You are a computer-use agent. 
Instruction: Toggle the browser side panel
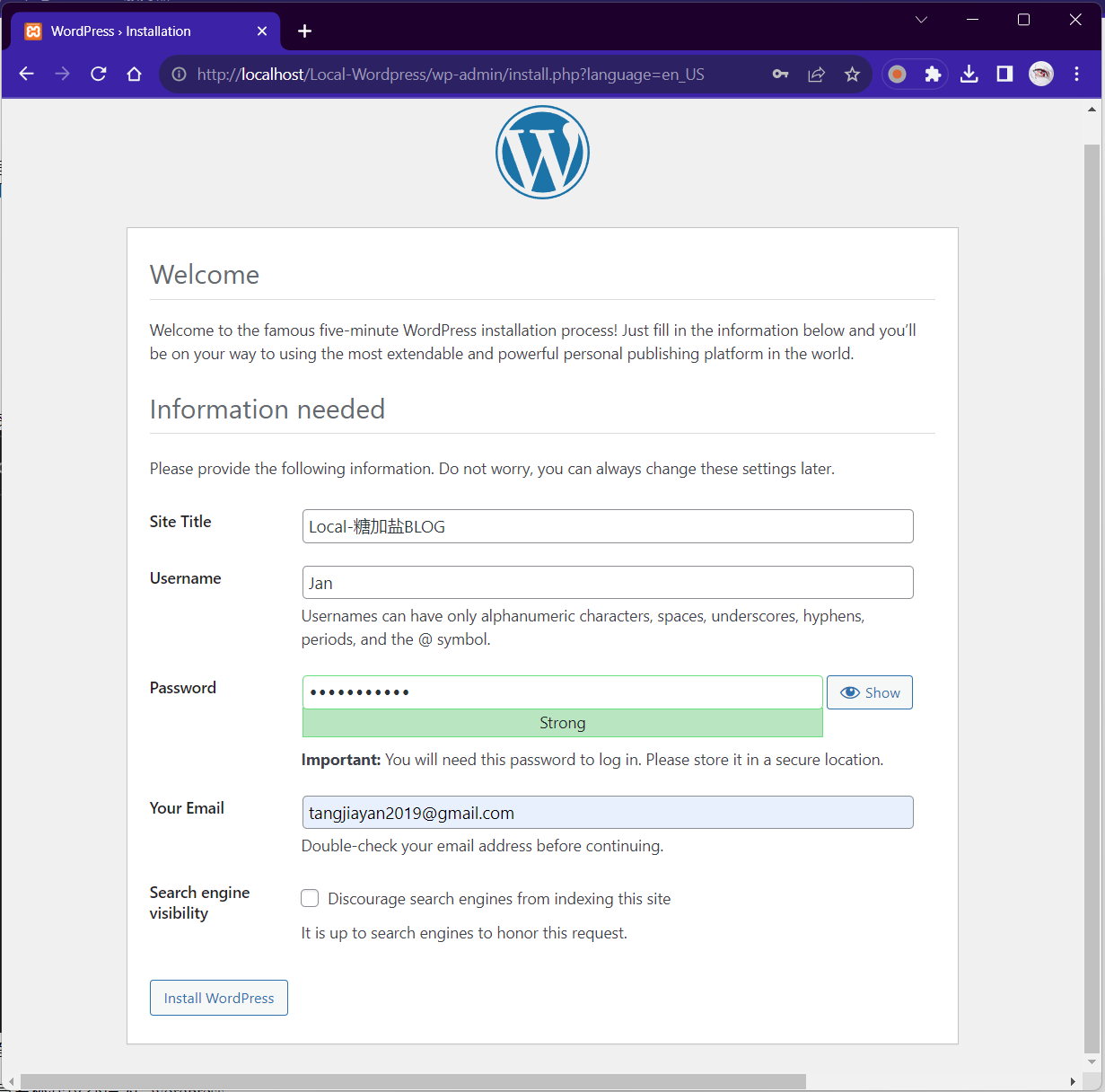pyautogui.click(x=1005, y=75)
